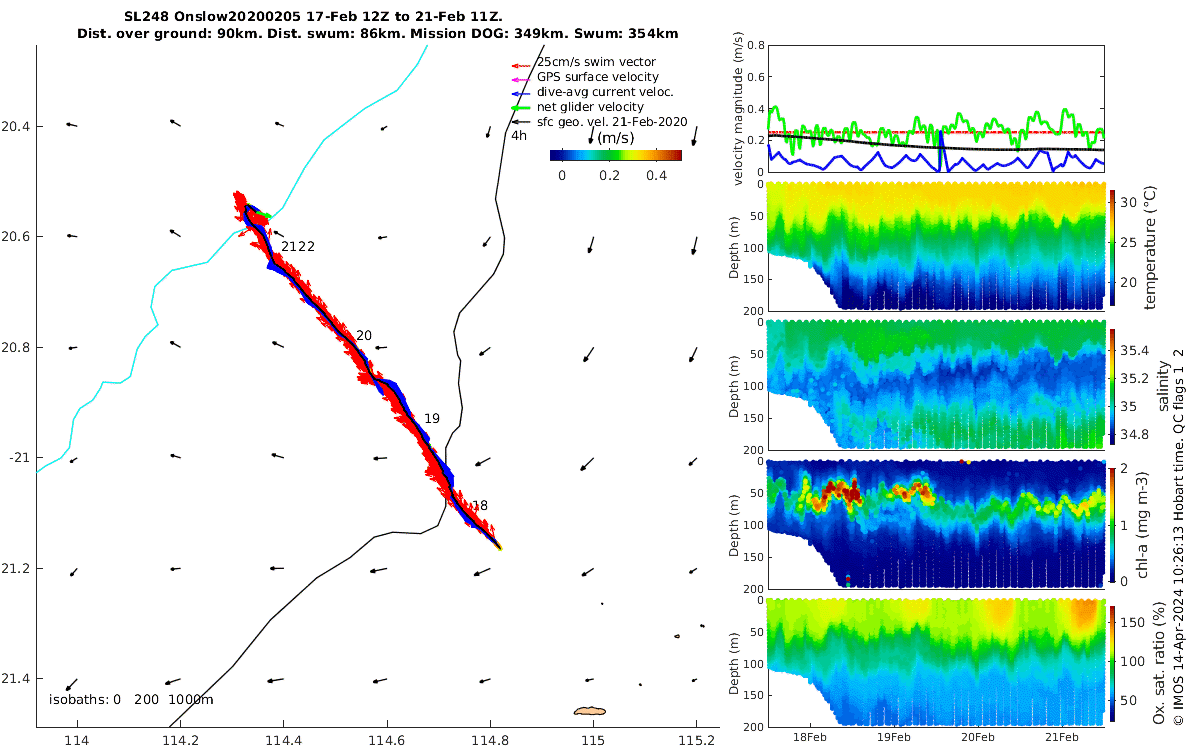Image resolution: width=1200 pixels, height=750 pixels.
Task: Click the '(m/s)' color bar label
Action: click(x=616, y=138)
